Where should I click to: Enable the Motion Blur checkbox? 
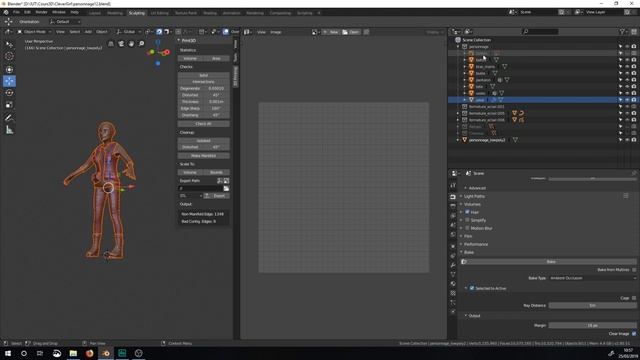(467, 228)
